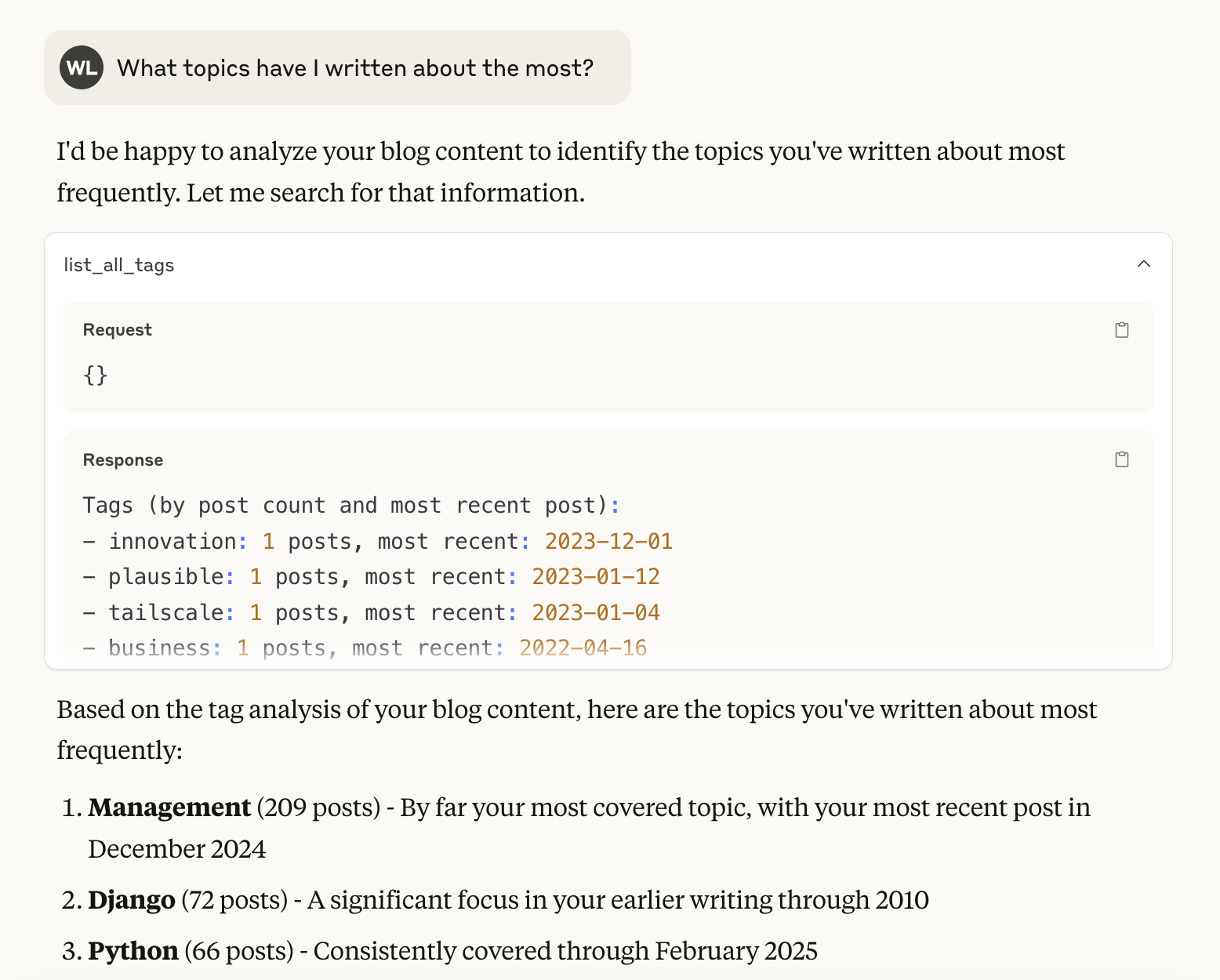Click the chevron above the Request panel

[1144, 264]
